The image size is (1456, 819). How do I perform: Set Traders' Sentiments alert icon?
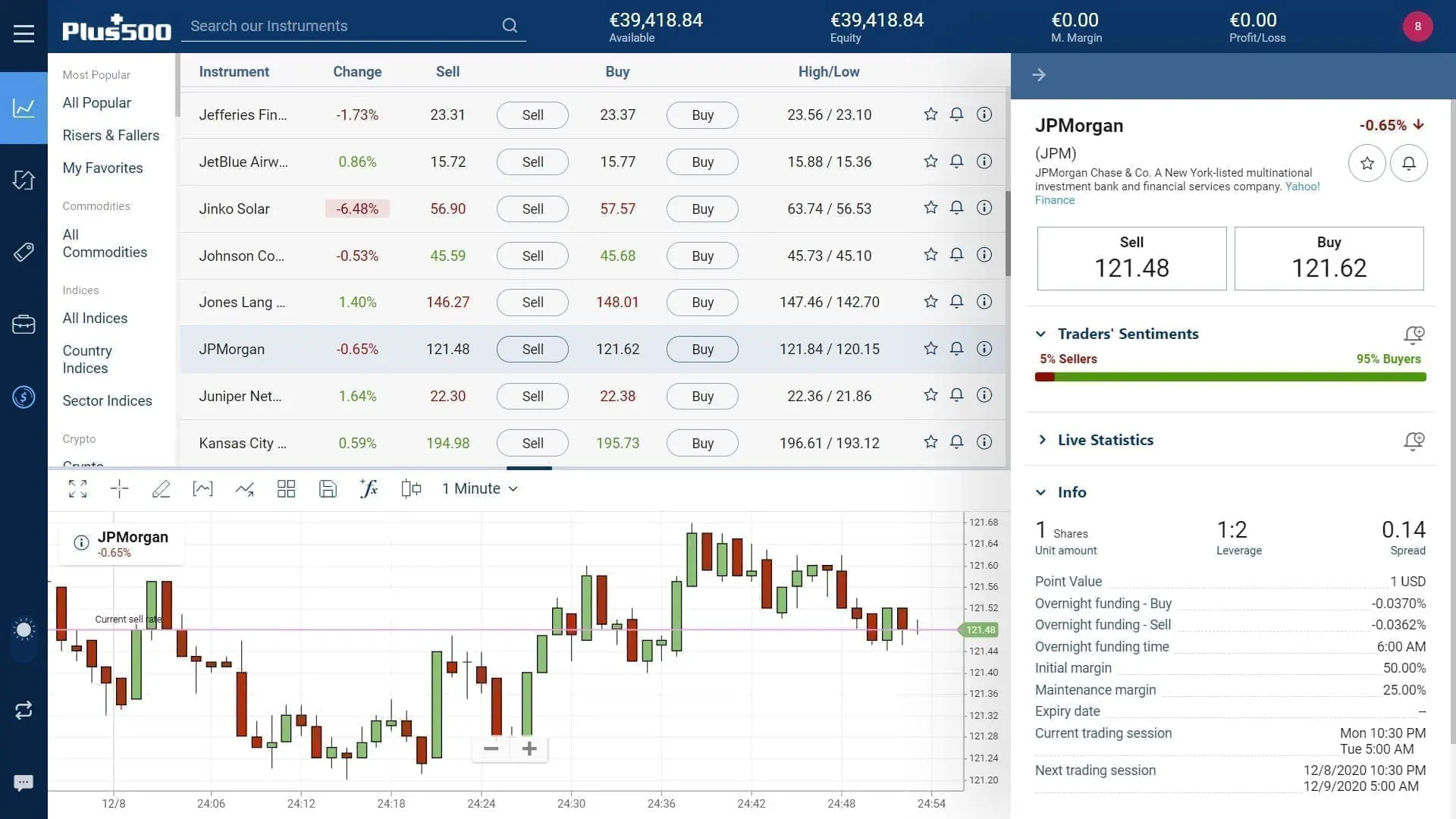tap(1414, 334)
